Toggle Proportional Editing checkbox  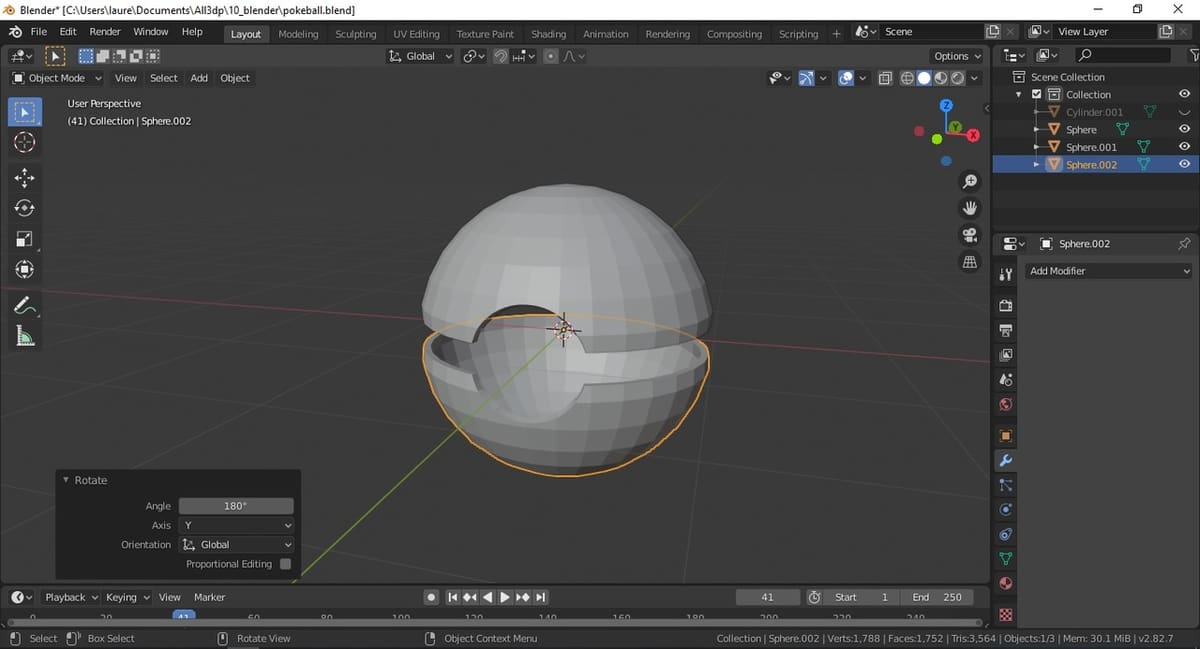tap(286, 564)
